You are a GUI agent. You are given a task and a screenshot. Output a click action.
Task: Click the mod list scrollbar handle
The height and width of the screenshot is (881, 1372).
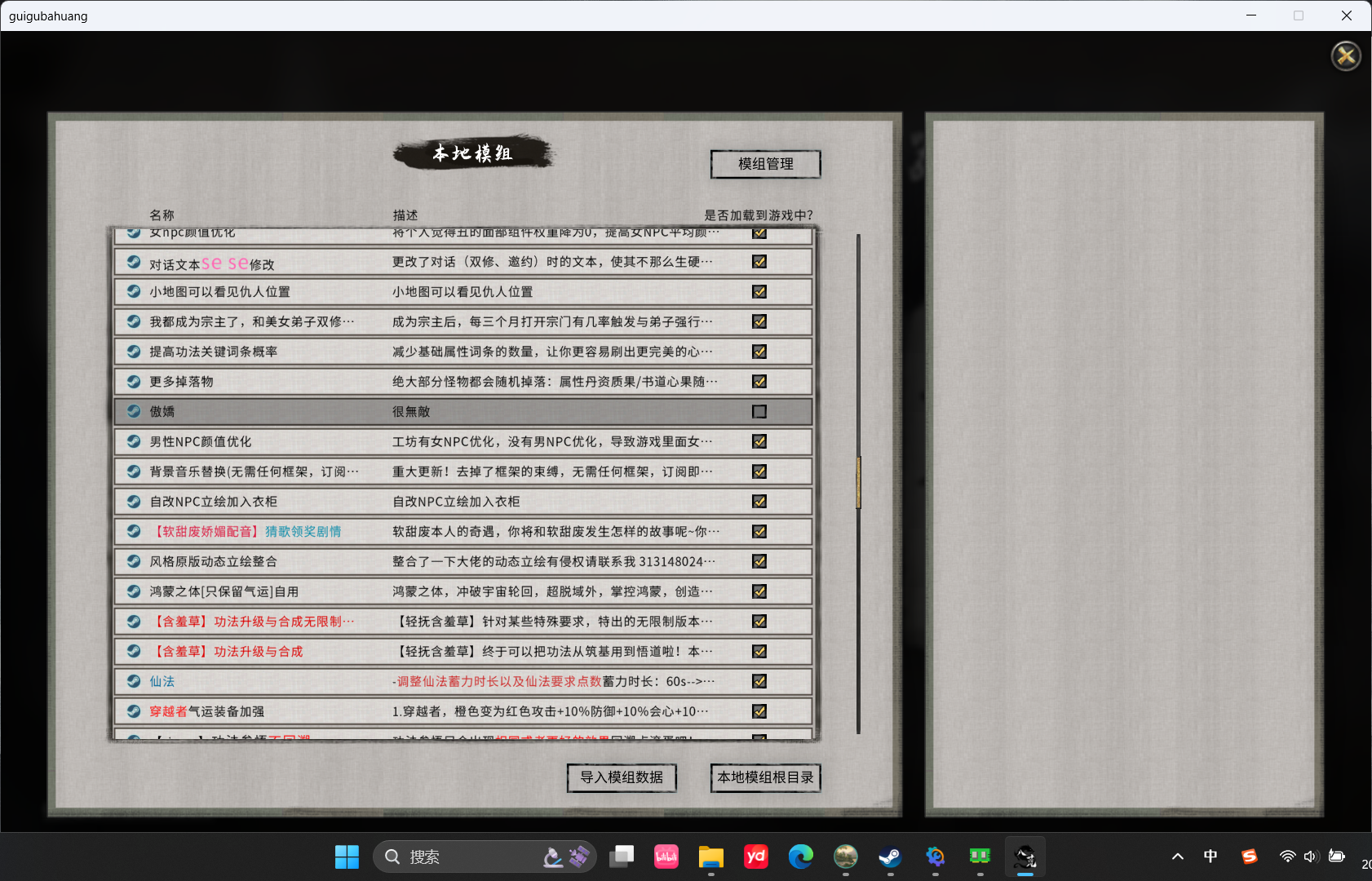point(858,482)
